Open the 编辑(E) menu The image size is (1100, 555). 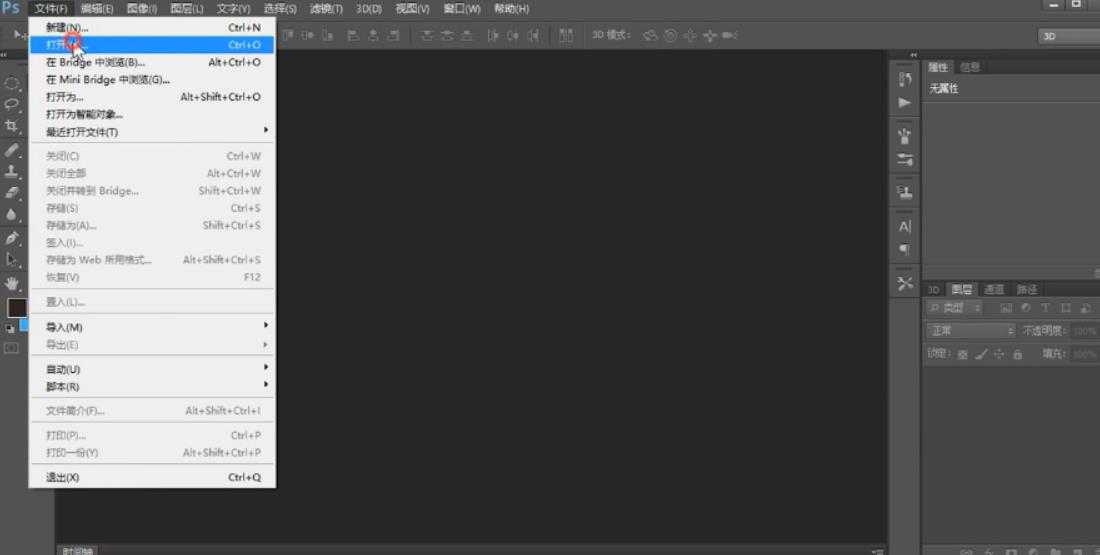pos(96,9)
